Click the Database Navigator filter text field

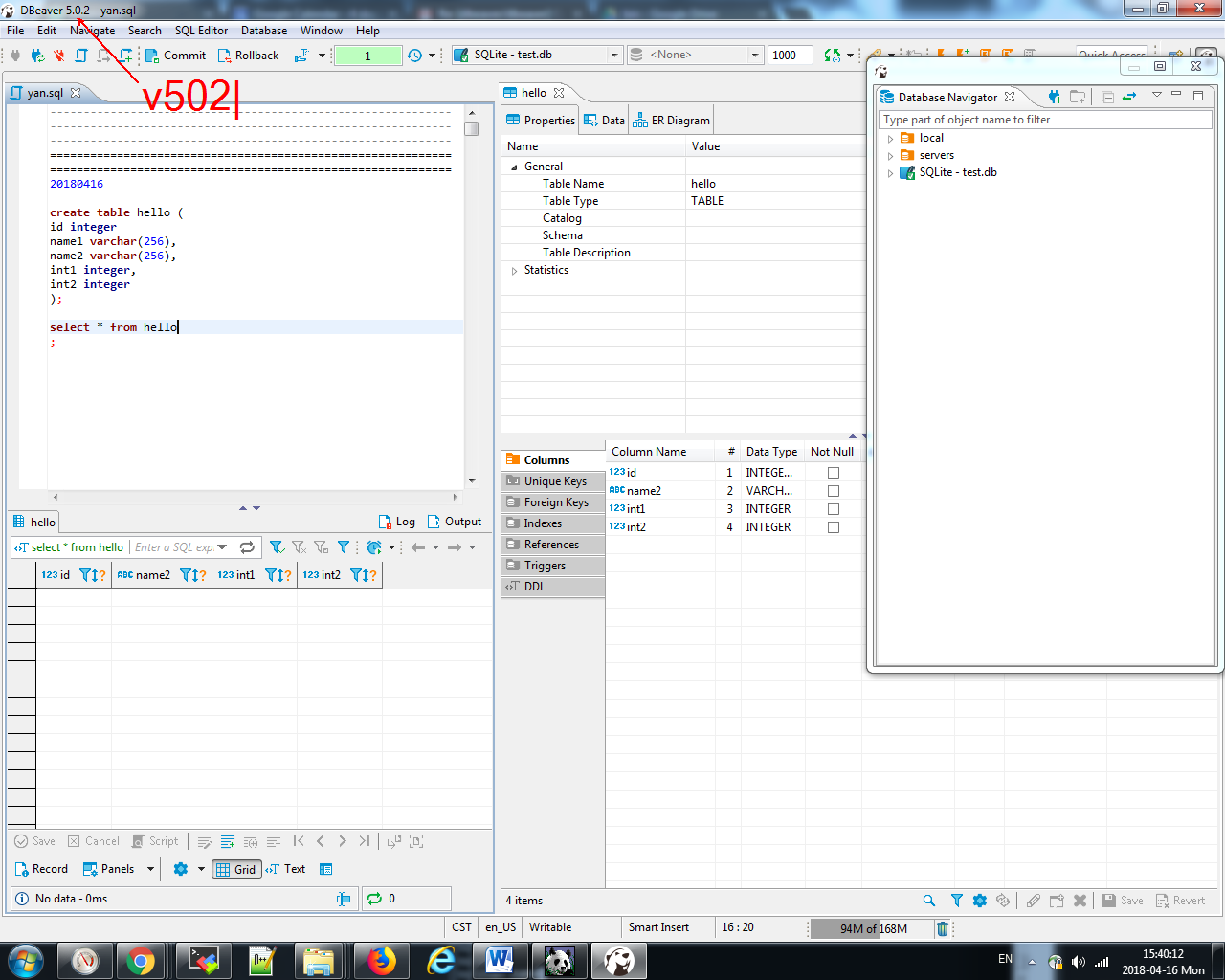click(x=1045, y=120)
